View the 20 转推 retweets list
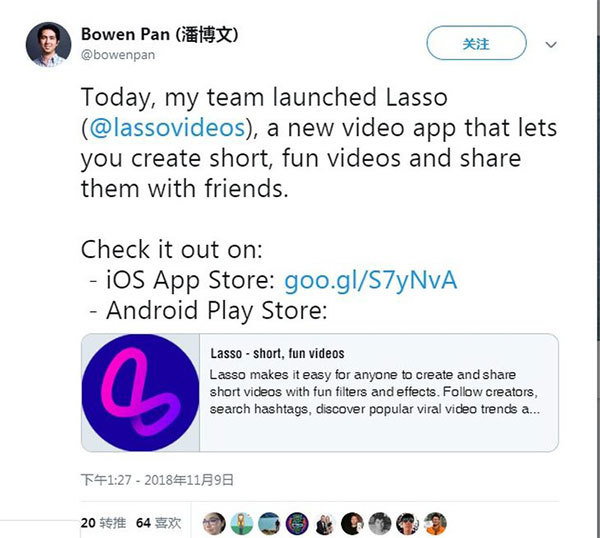600x538 pixels. pos(103,523)
